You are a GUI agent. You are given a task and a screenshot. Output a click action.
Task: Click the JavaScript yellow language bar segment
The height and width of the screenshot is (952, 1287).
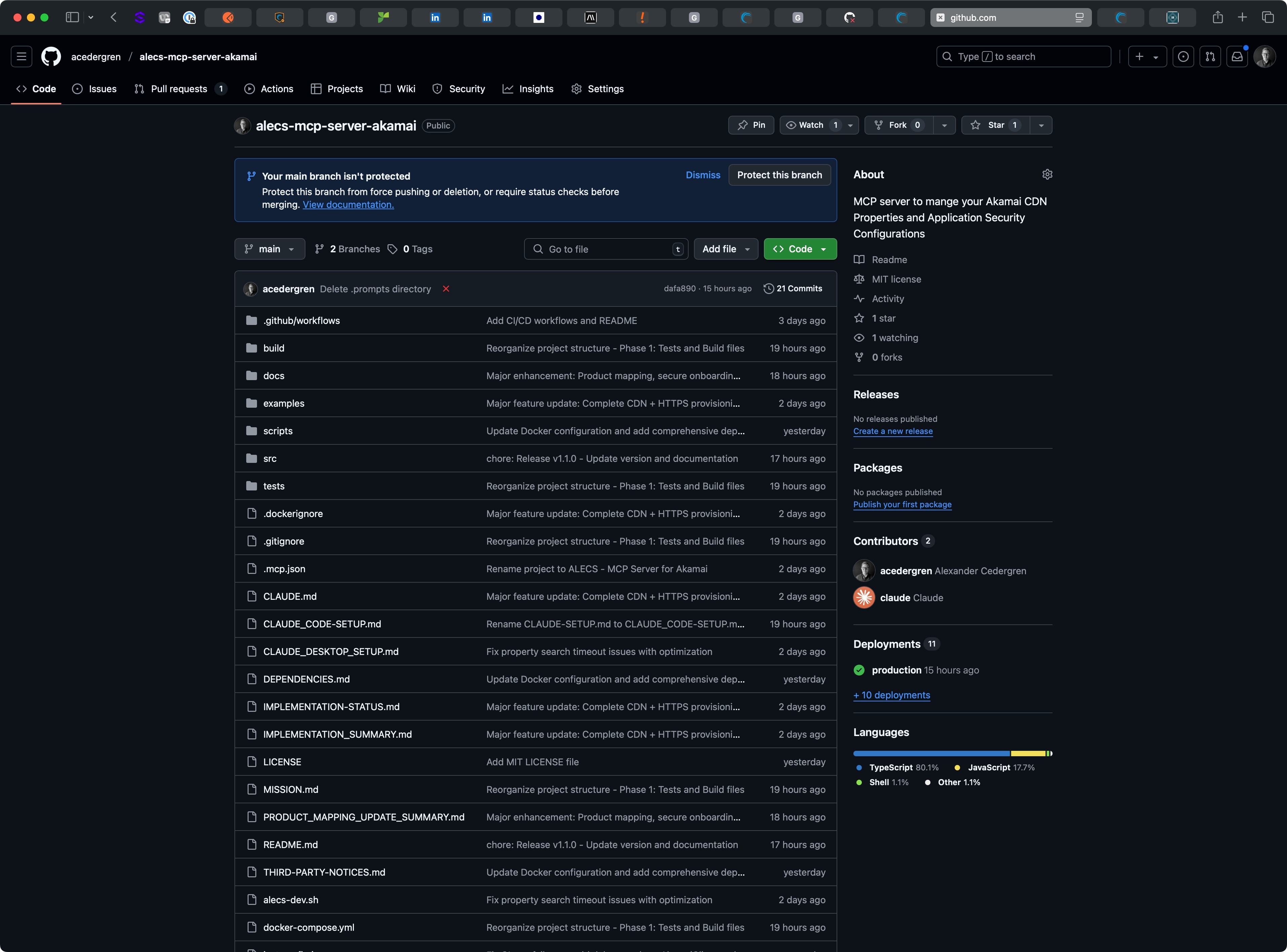(1028, 754)
